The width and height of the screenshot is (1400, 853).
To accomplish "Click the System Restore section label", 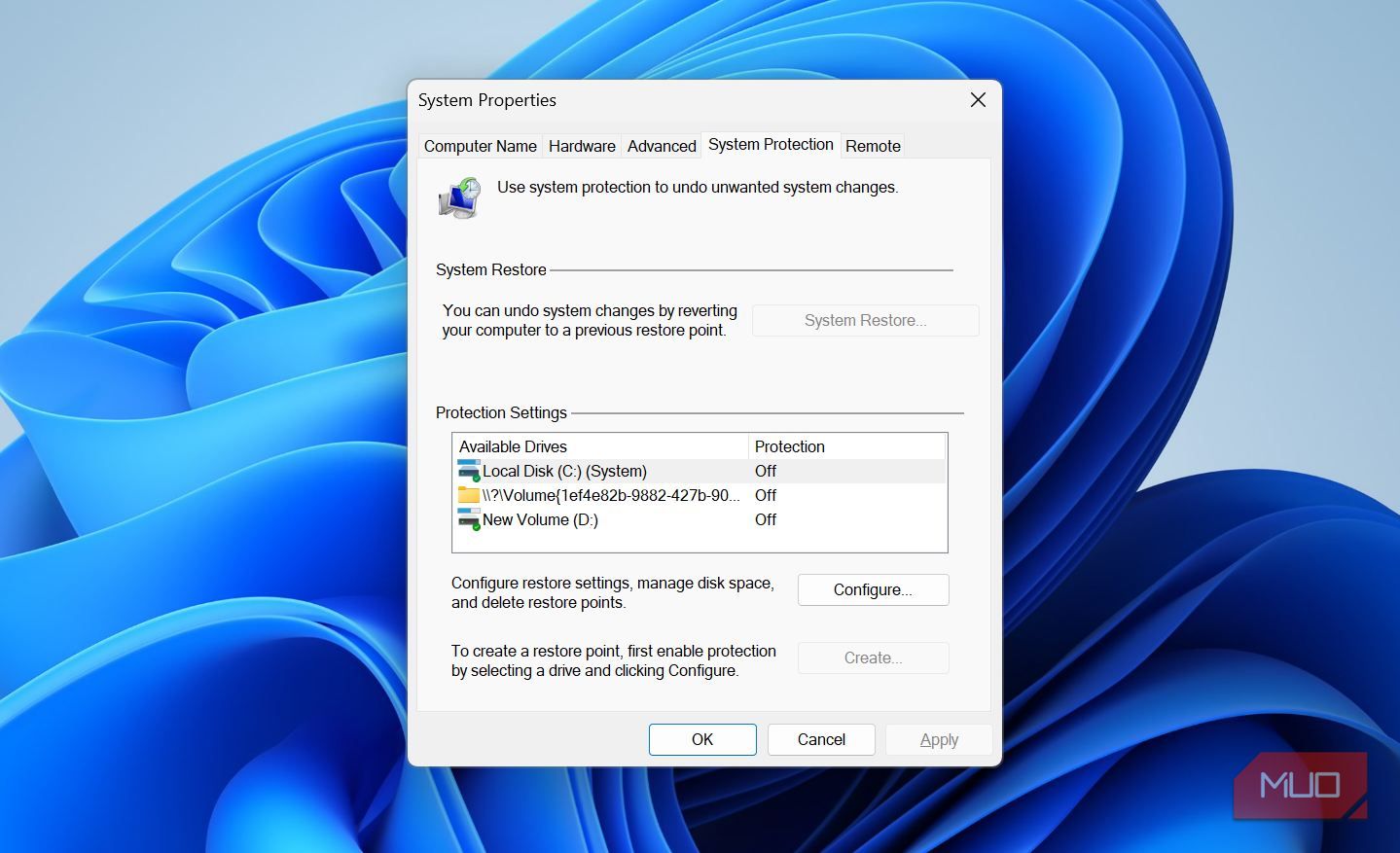I will 491,269.
